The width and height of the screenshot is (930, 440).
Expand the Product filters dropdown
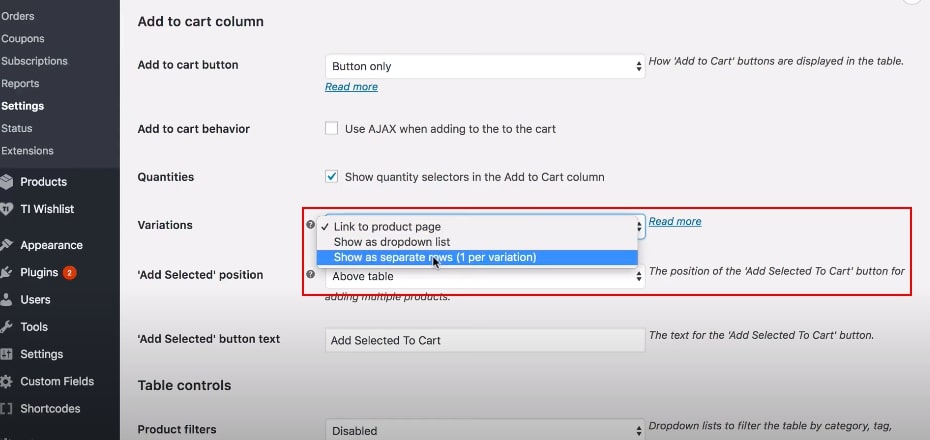pos(485,430)
